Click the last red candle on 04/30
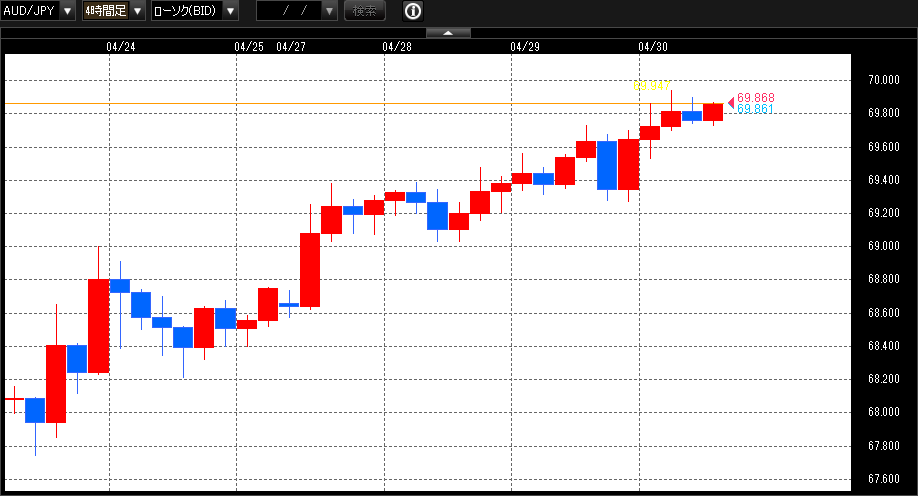Image resolution: width=918 pixels, height=496 pixels. tap(713, 112)
